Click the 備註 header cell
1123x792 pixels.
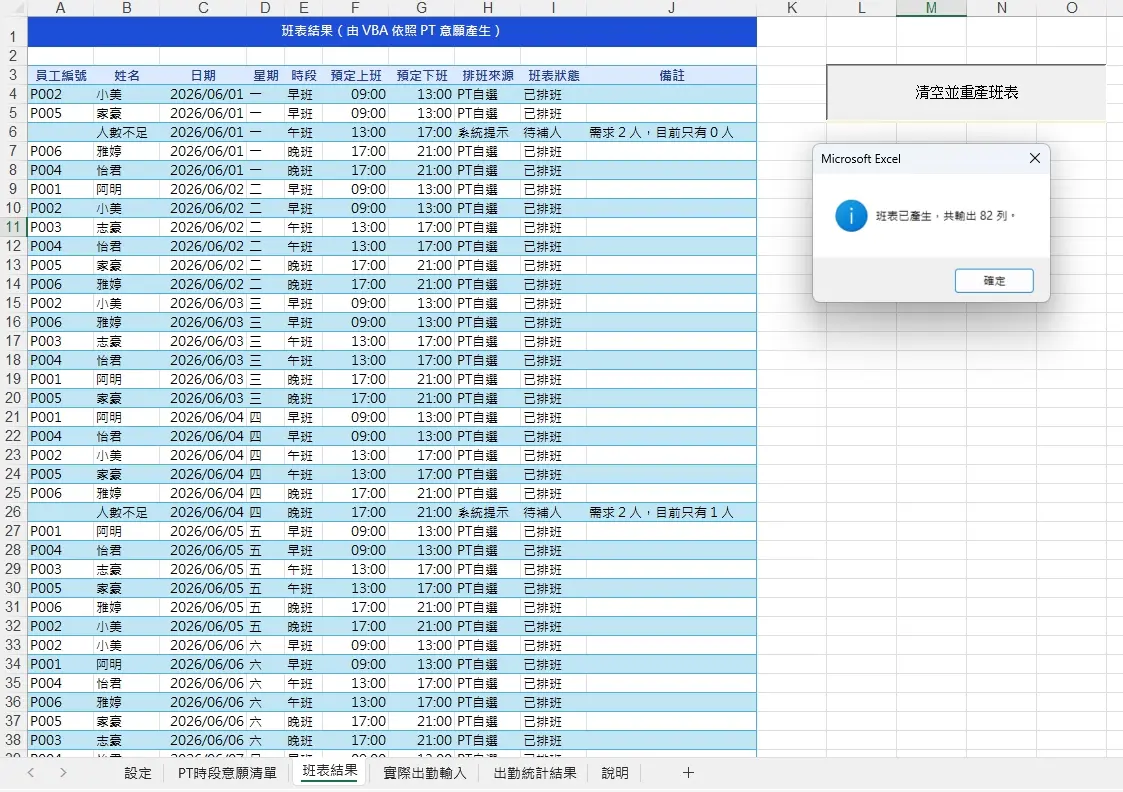click(671, 75)
